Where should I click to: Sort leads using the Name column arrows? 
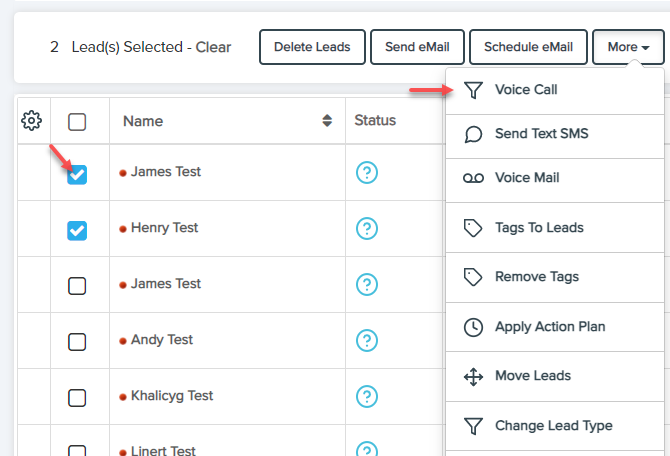(326, 121)
